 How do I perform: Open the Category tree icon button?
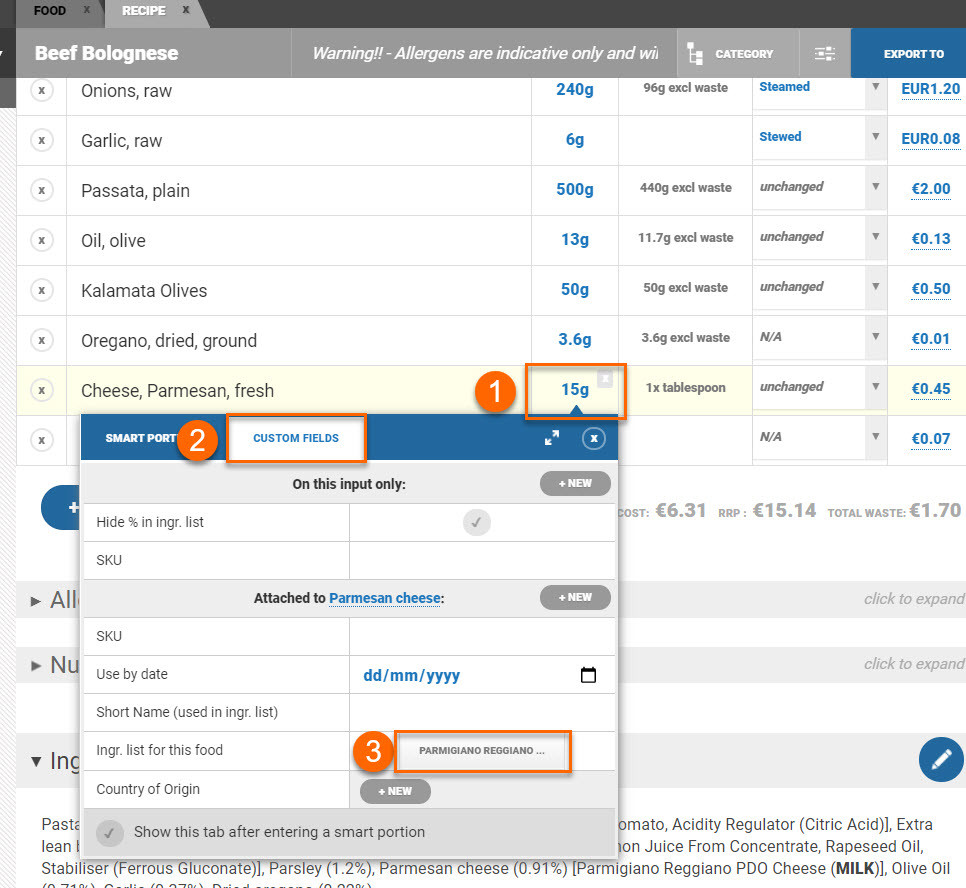click(696, 54)
